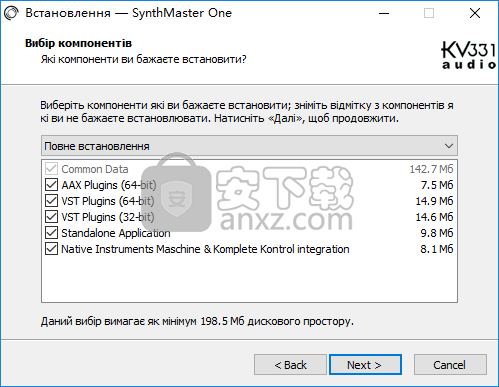Image resolution: width=499 pixels, height=387 pixels.
Task: Click the Вибір компонентів heading
Action: (78, 43)
